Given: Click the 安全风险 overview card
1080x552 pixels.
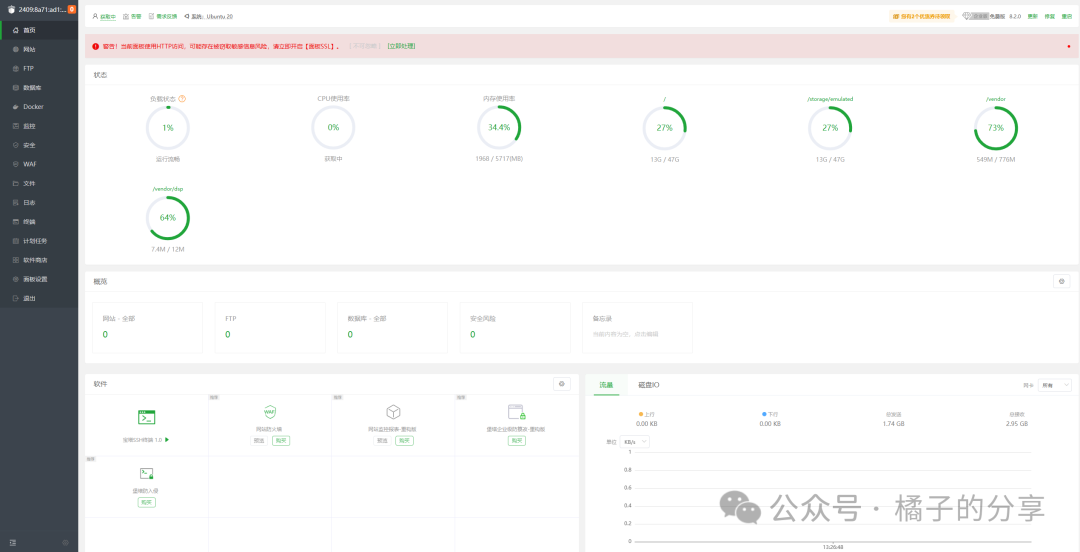Looking at the screenshot, I should coord(515,327).
